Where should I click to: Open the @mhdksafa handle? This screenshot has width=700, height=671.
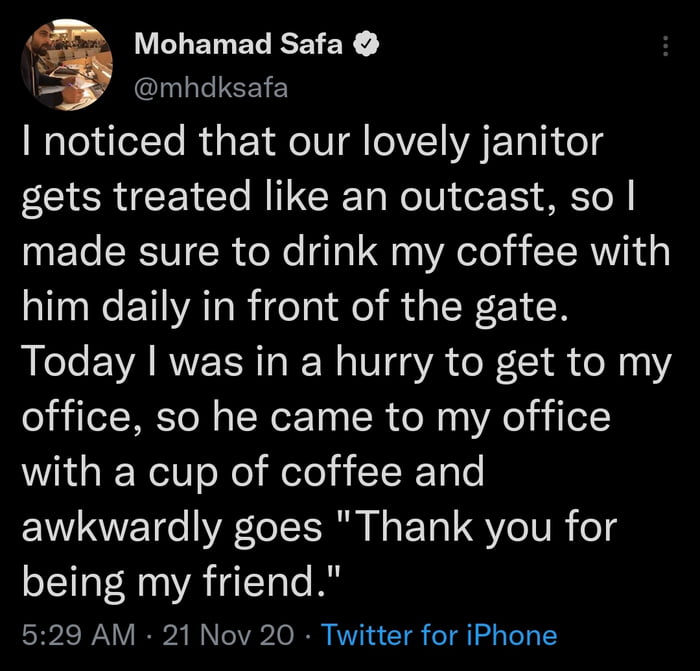[210, 88]
